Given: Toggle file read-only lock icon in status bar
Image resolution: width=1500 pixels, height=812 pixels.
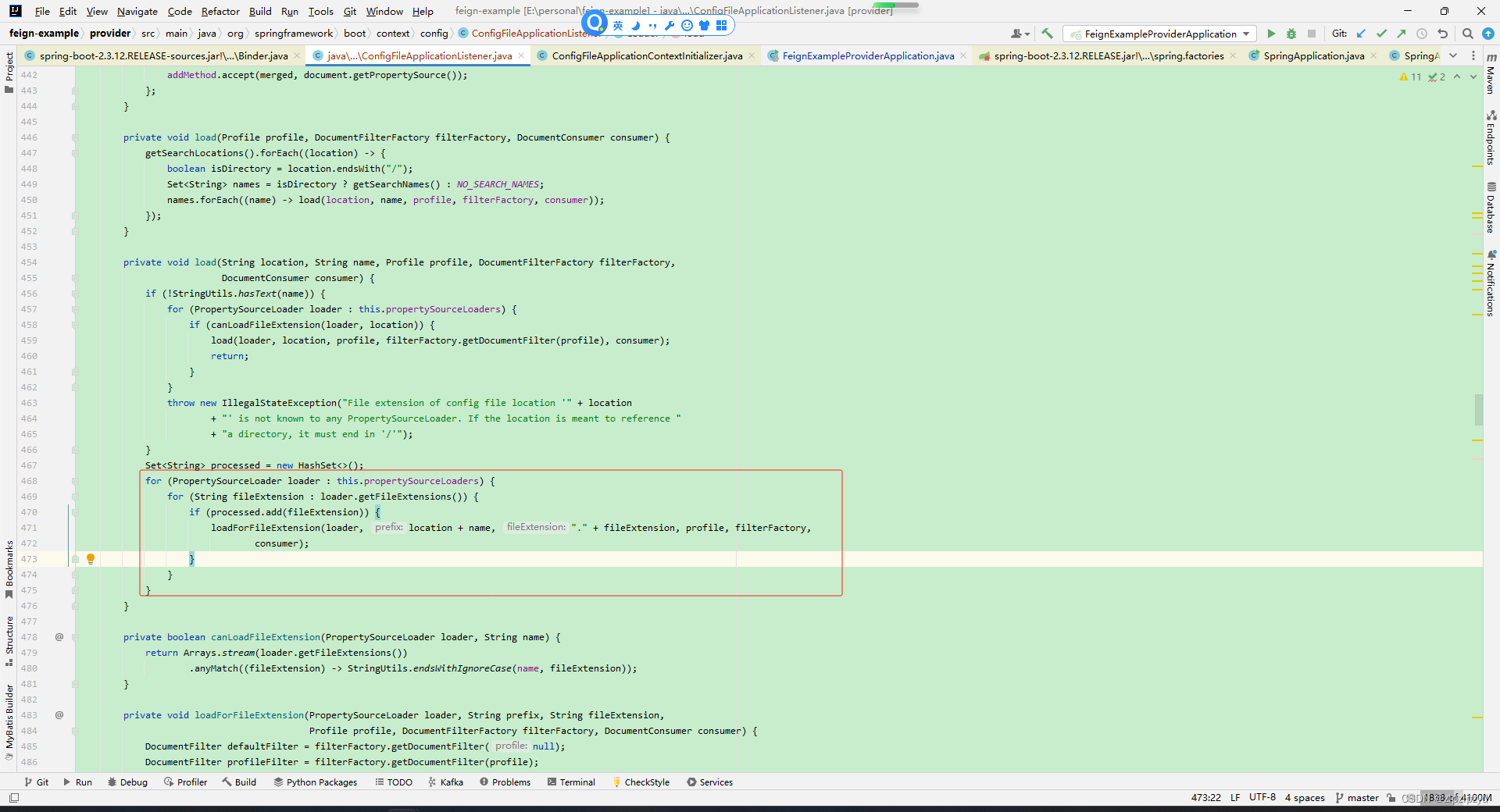Looking at the screenshot, I should pos(1391,798).
